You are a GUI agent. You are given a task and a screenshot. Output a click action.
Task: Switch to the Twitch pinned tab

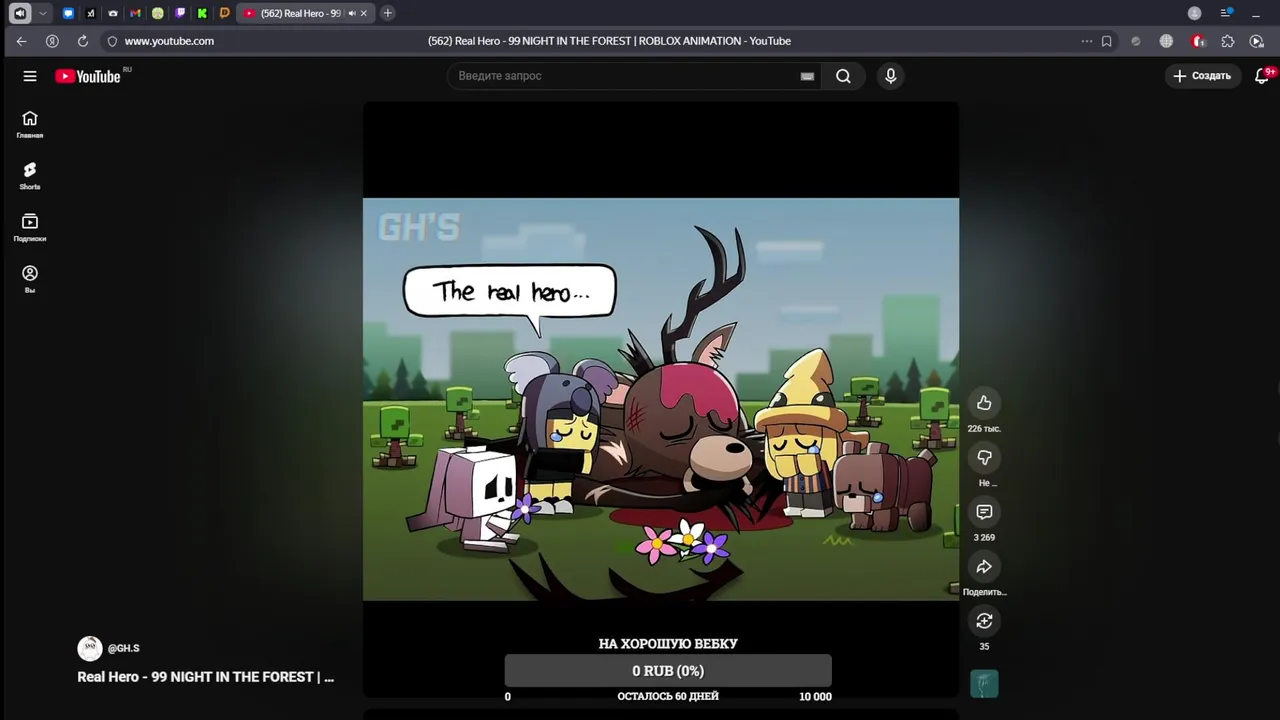point(180,13)
